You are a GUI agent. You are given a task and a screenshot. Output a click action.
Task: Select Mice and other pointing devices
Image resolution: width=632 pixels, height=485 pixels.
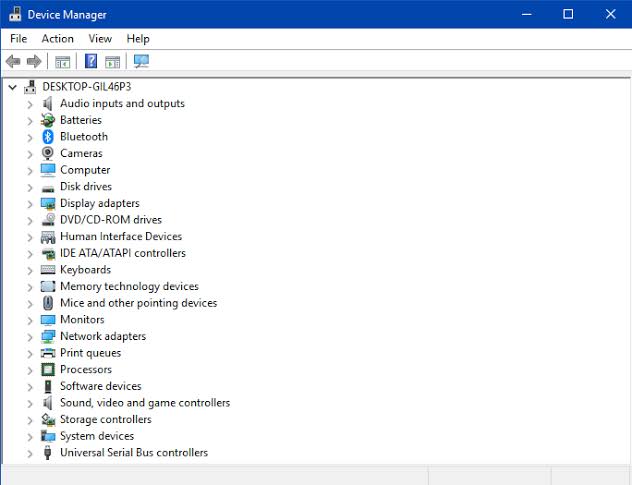[139, 303]
